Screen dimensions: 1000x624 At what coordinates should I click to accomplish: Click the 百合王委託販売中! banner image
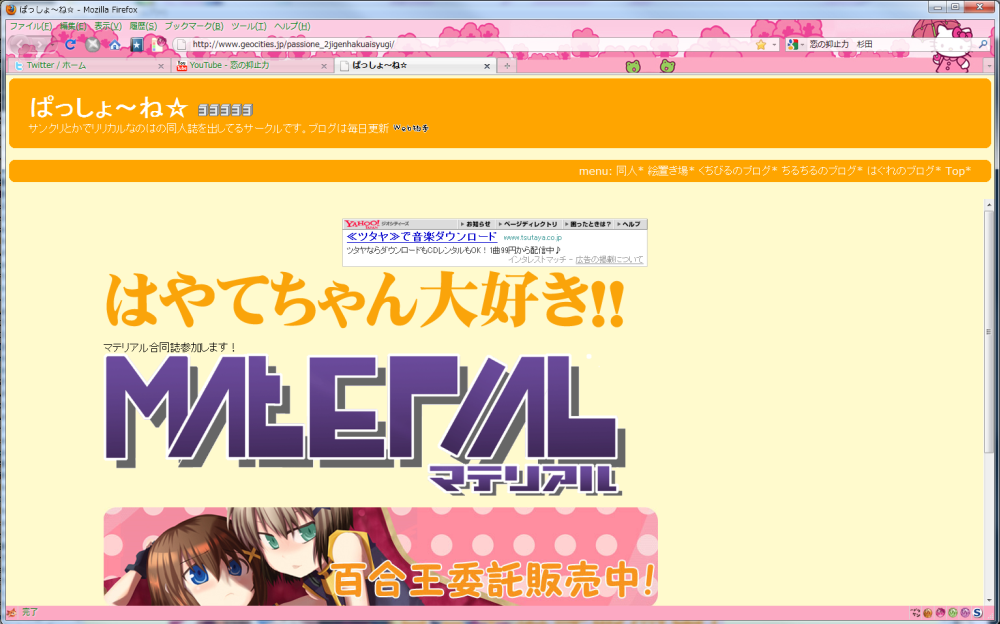[381, 556]
